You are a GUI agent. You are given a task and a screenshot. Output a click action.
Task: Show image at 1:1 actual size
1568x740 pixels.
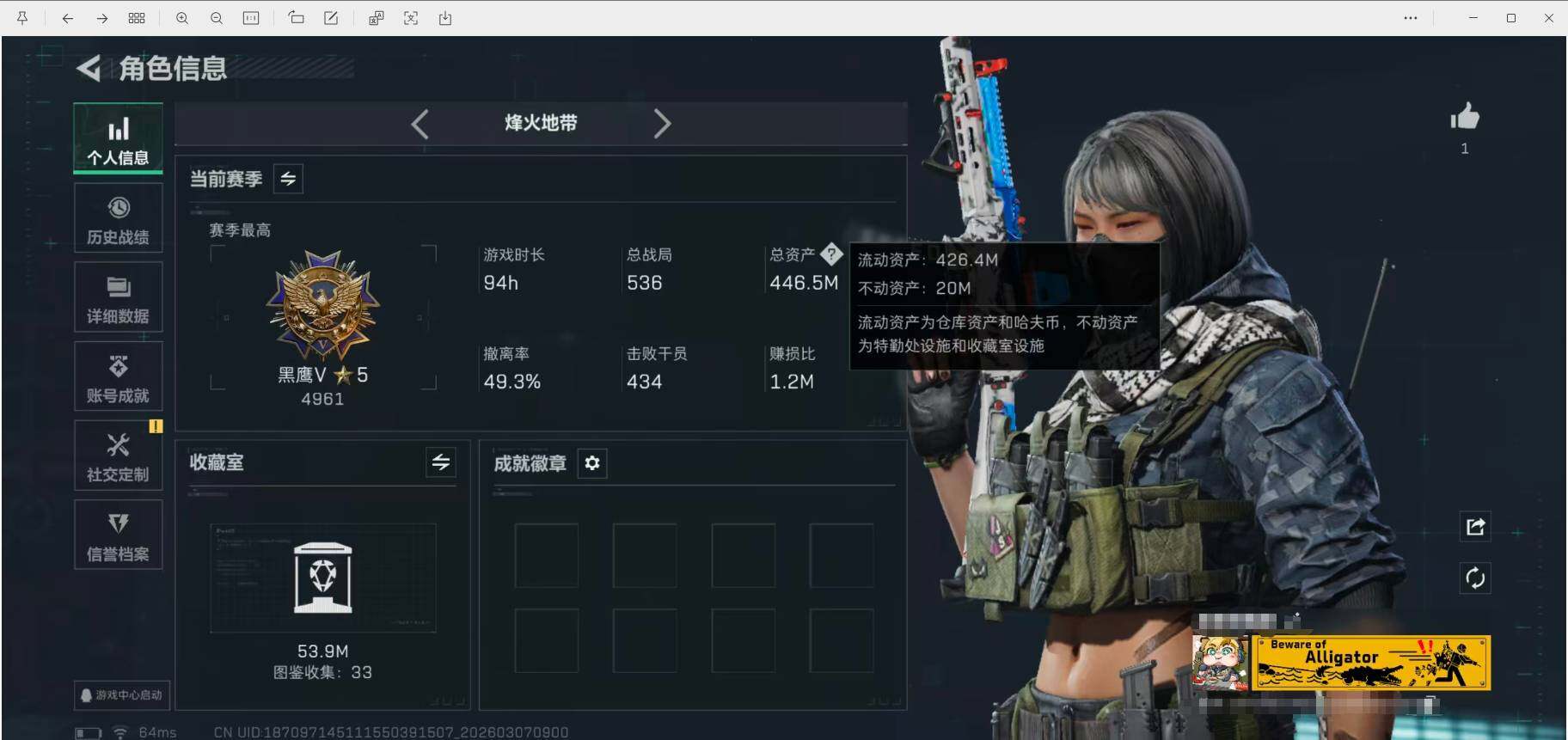coord(251,18)
